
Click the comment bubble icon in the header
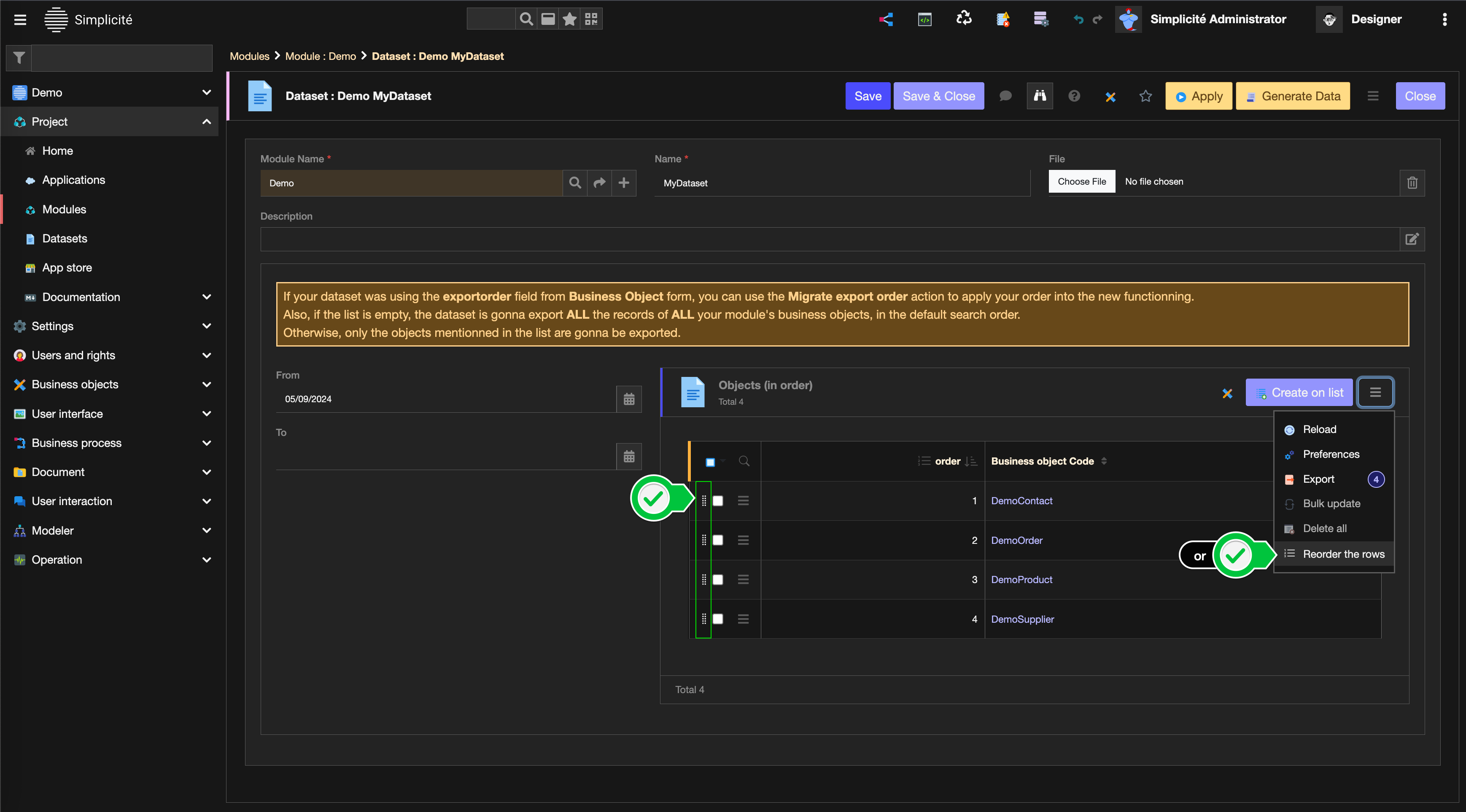[1005, 96]
